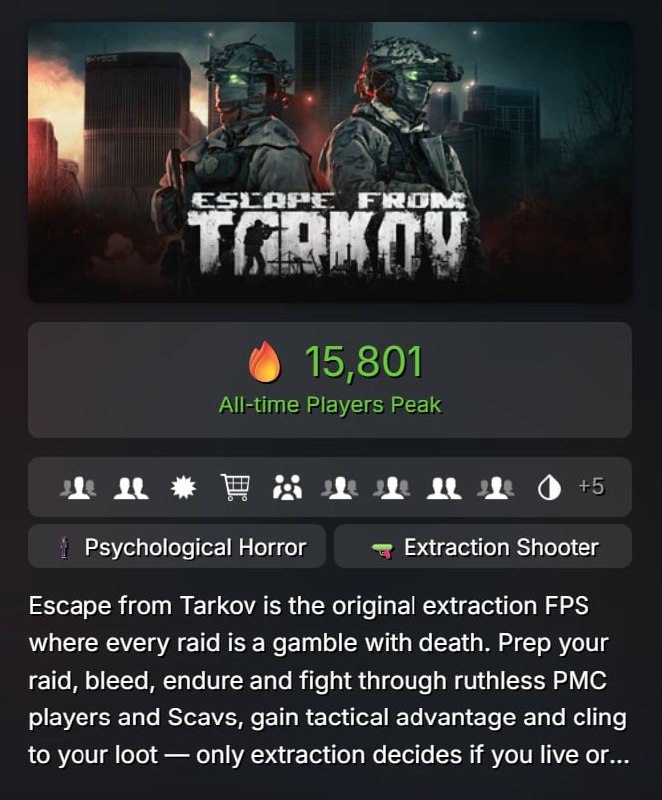Click the purple figure icon on Psychological Horror
The image size is (662, 800).
pos(65,548)
